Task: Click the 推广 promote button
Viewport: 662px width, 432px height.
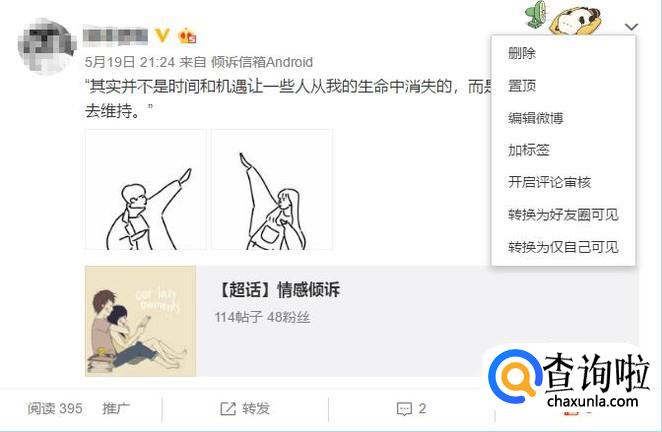Action: pos(116,408)
